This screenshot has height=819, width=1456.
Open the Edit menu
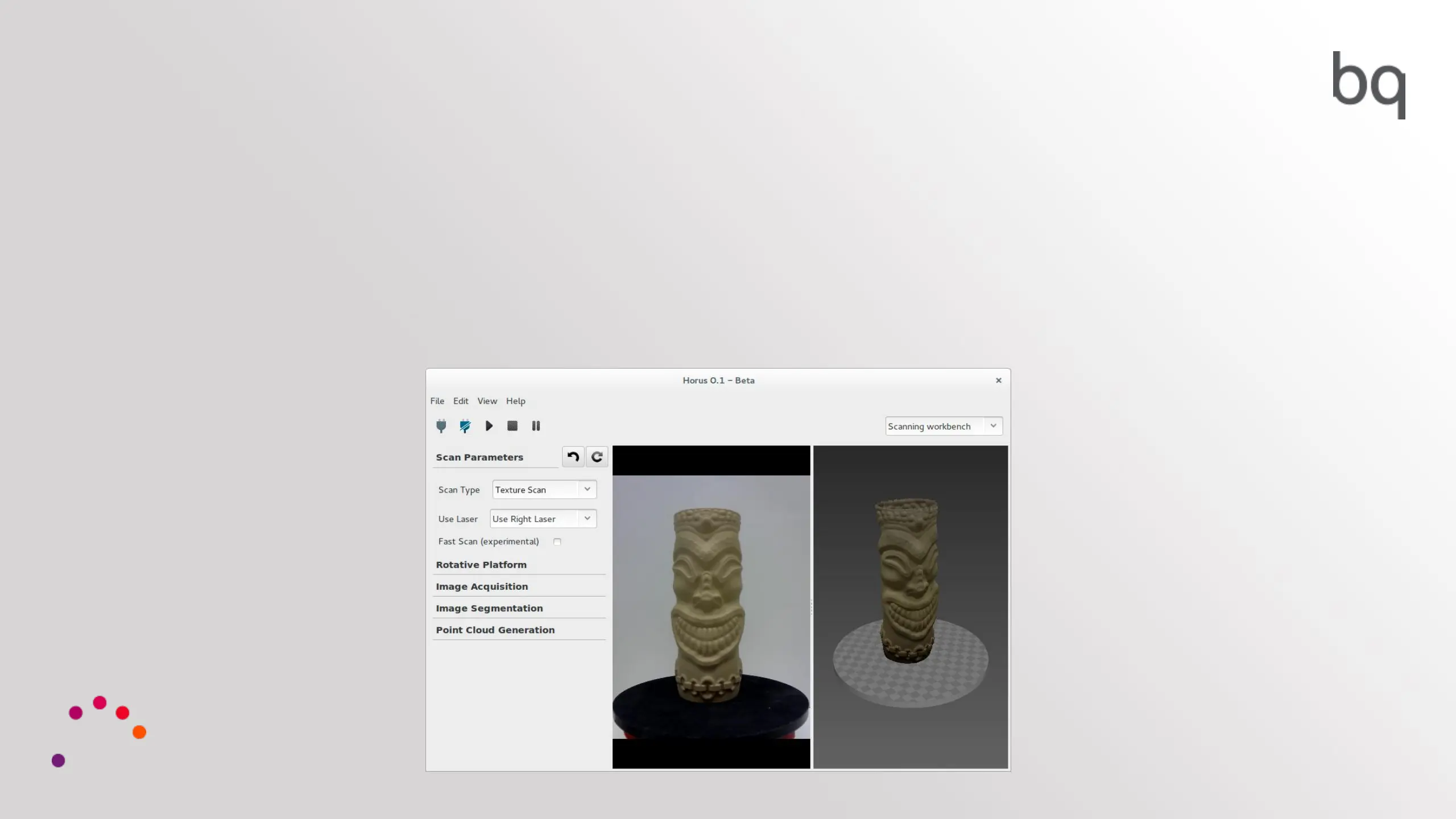(x=460, y=401)
